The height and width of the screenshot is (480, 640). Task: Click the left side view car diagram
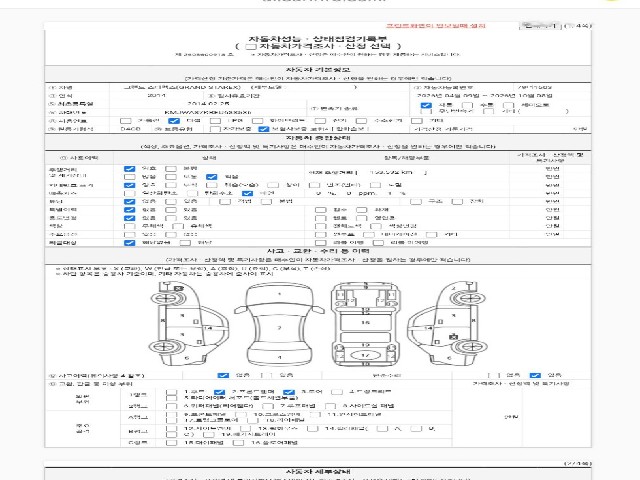[x=189, y=323]
